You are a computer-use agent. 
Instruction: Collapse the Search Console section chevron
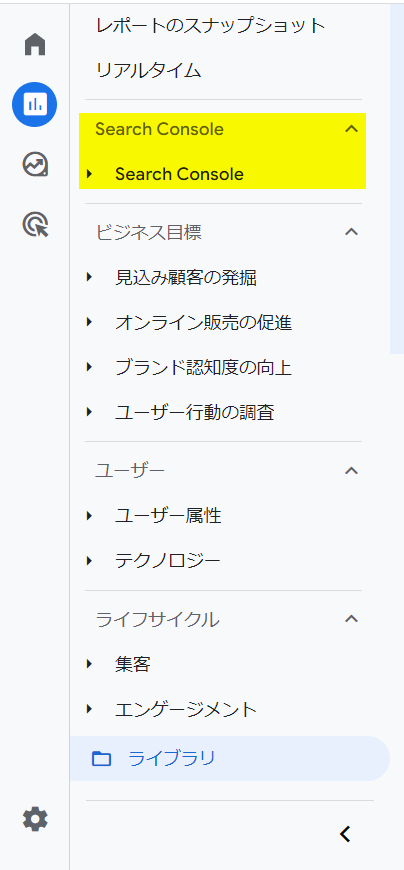[x=351, y=129]
